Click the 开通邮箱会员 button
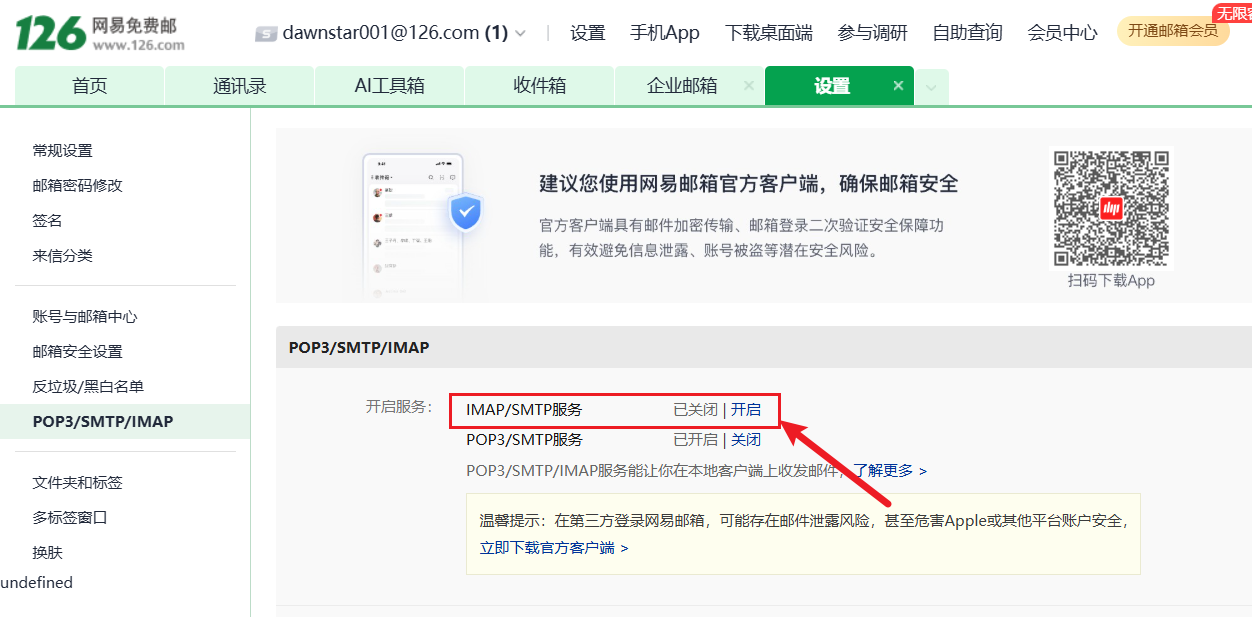The height and width of the screenshot is (617, 1252). (x=1172, y=31)
